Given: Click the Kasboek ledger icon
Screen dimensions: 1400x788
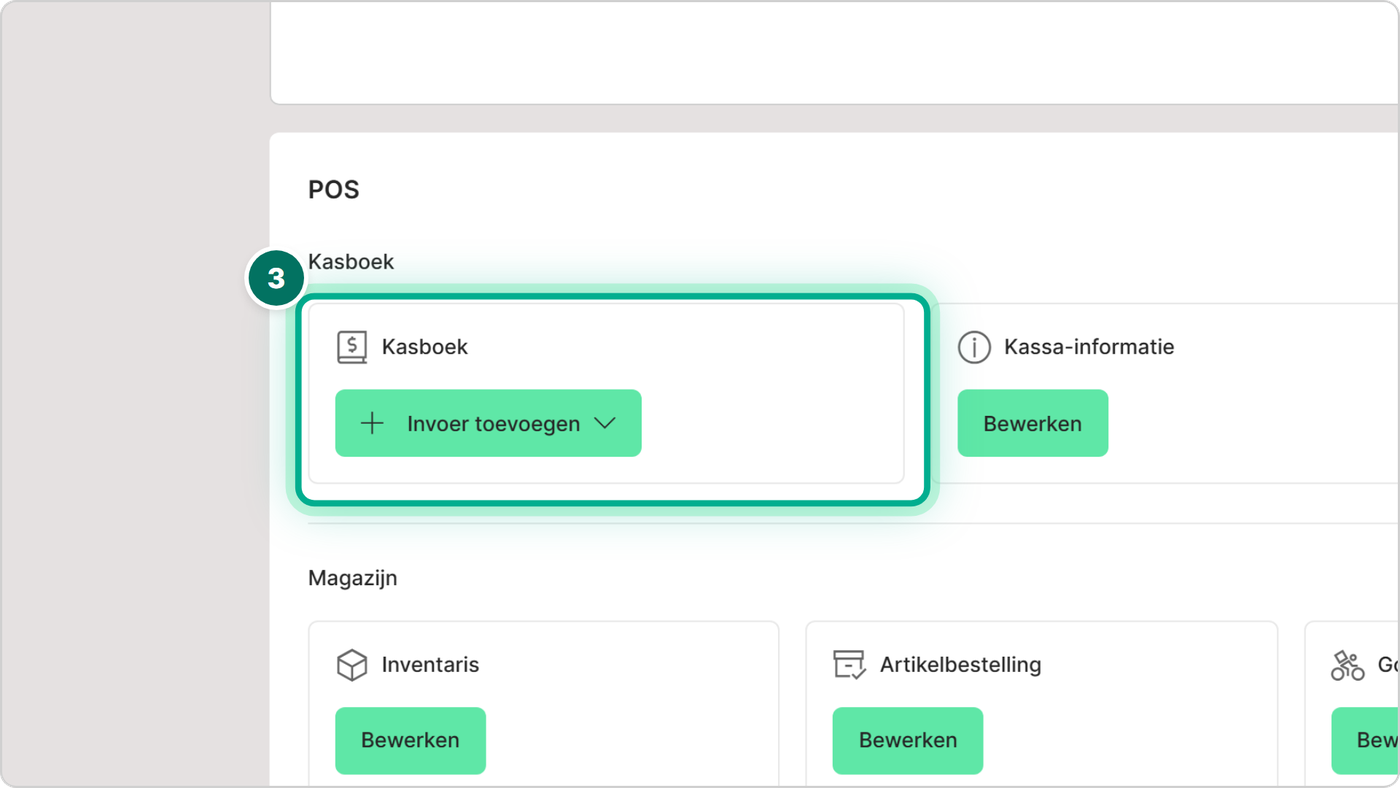Looking at the screenshot, I should click(x=352, y=347).
